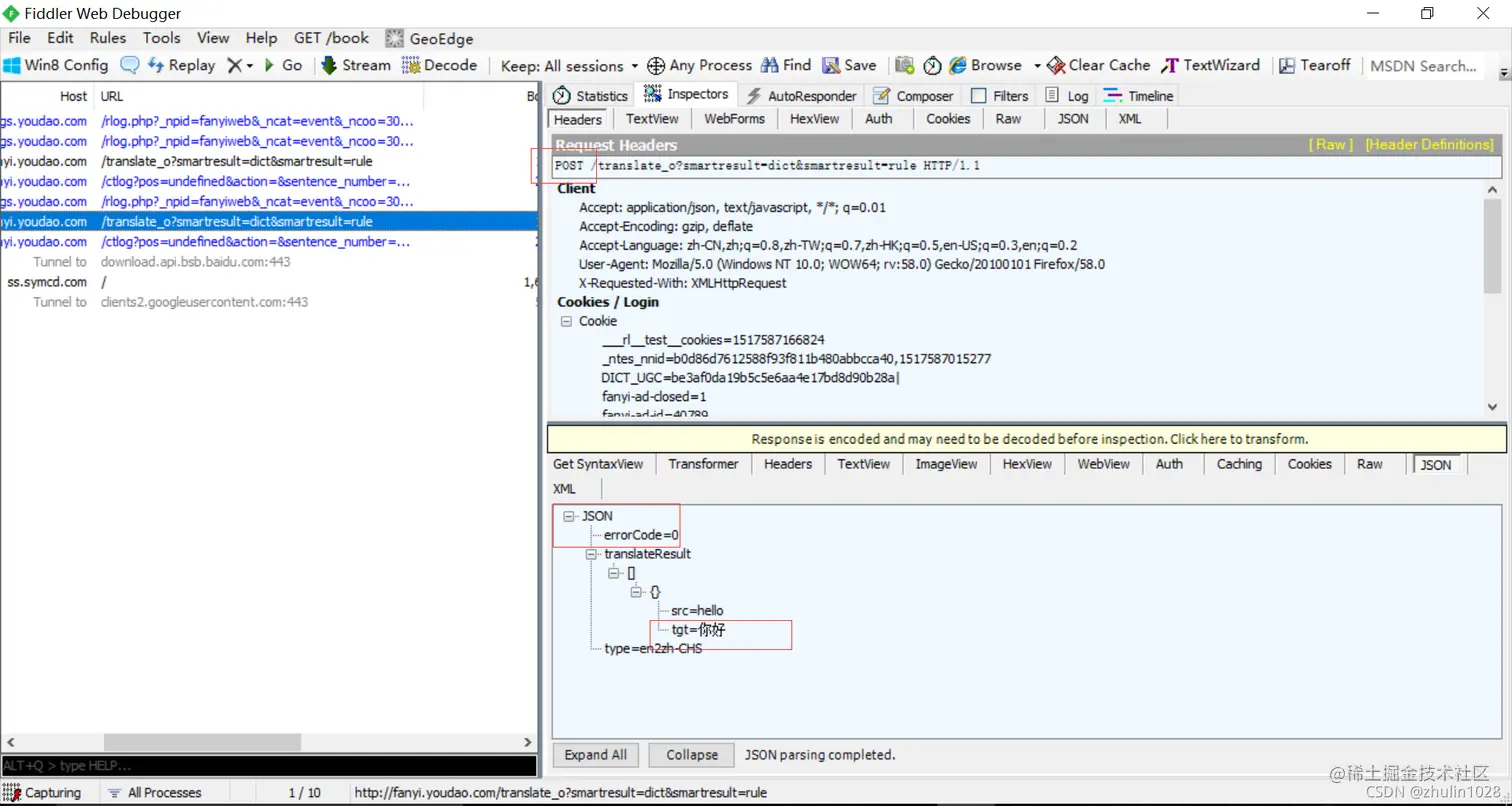This screenshot has width=1512, height=806.
Task: Toggle Capturing in the status bar
Action: 42,792
